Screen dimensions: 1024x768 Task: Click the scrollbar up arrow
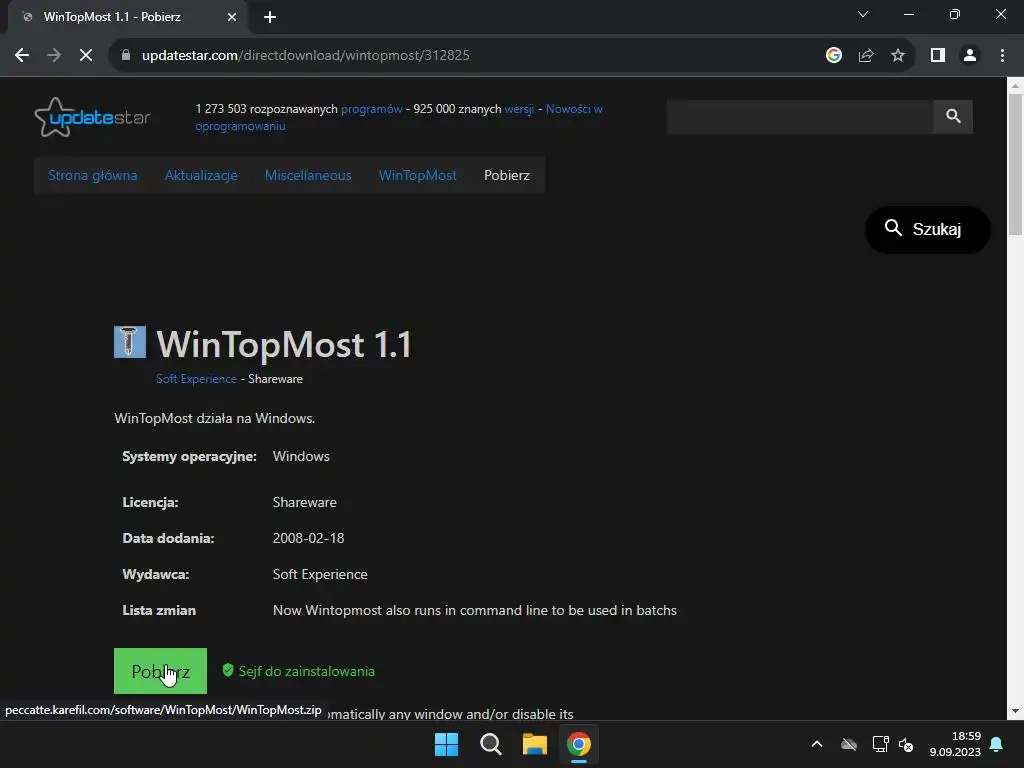pos(1015,86)
